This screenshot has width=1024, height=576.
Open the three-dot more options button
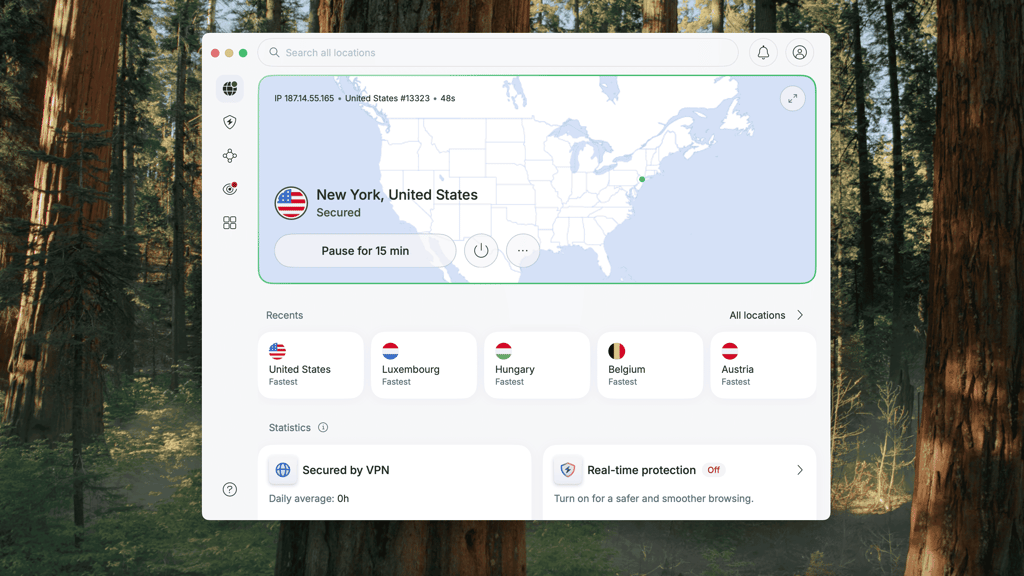522,250
